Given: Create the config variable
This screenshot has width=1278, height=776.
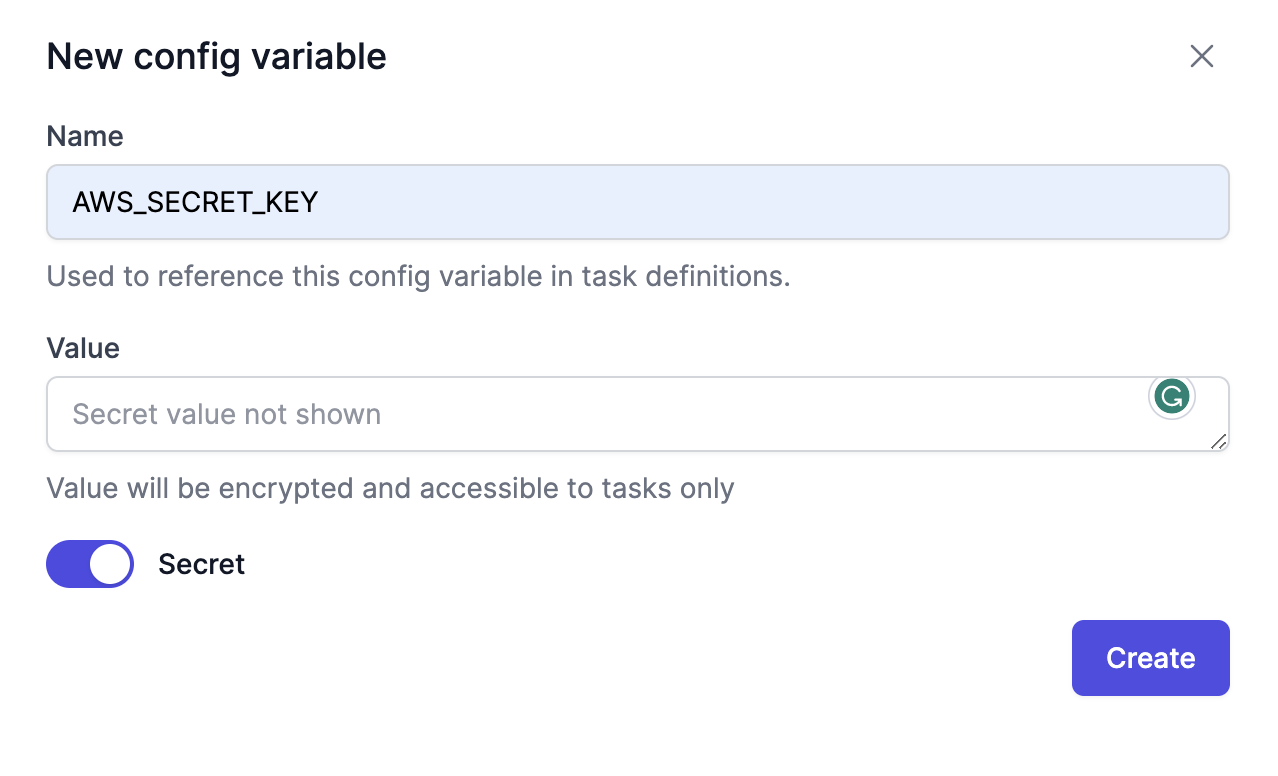Looking at the screenshot, I should tap(1150, 658).
